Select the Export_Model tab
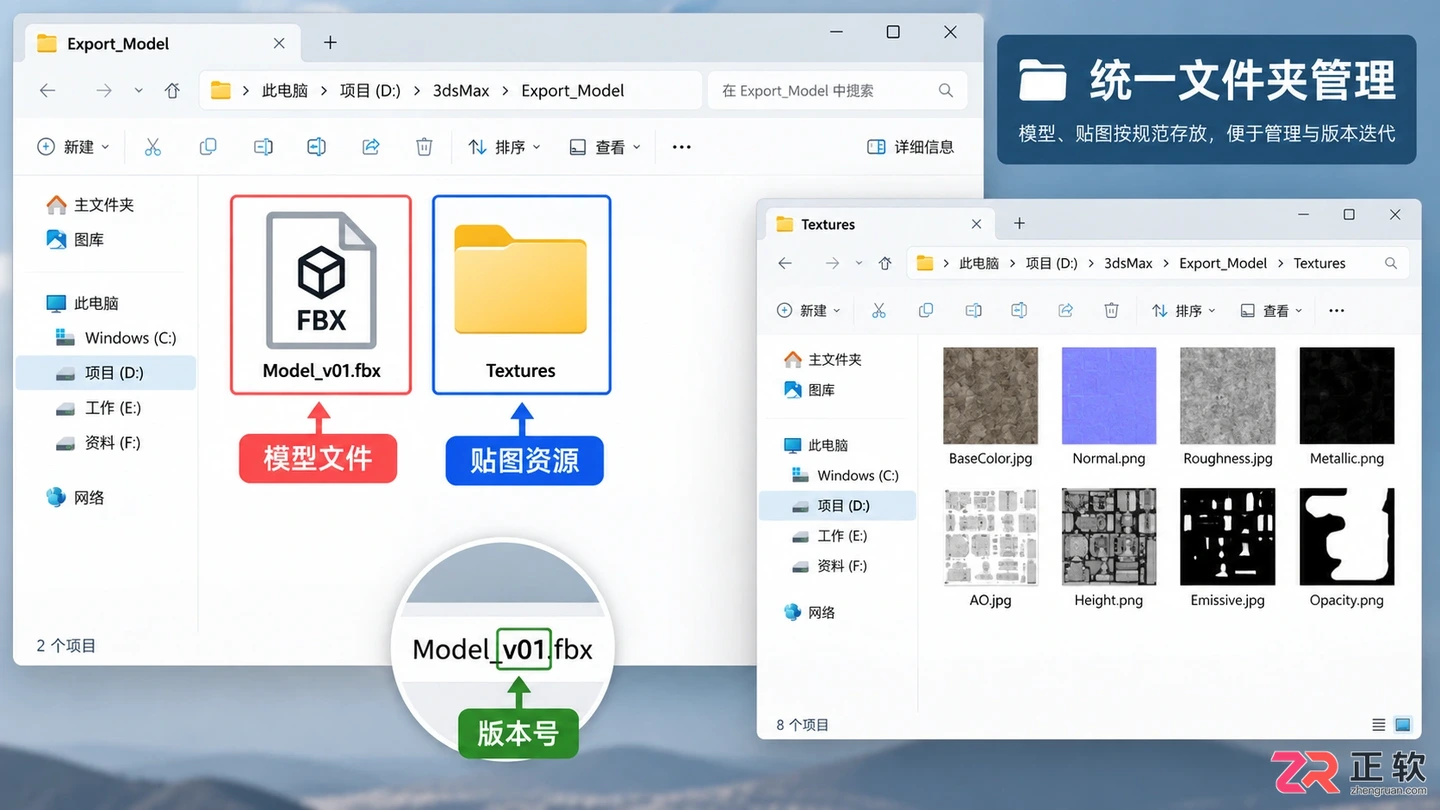The width and height of the screenshot is (1440, 810). pos(162,44)
